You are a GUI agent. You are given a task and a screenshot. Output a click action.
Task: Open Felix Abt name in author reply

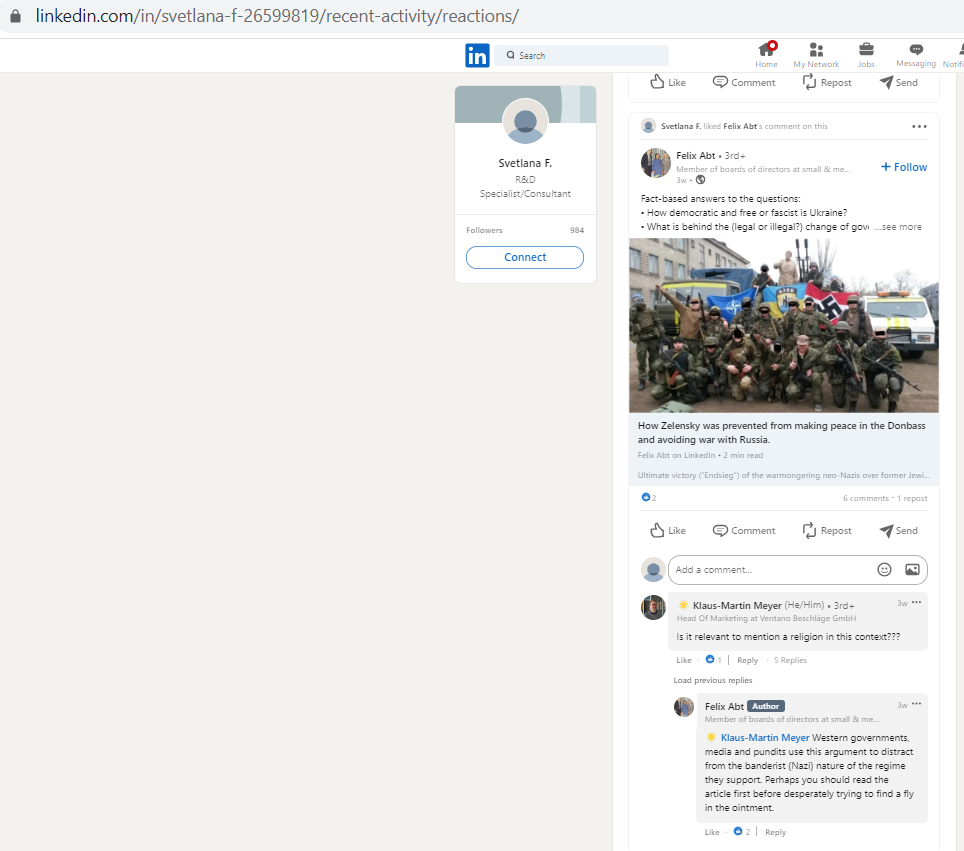724,707
